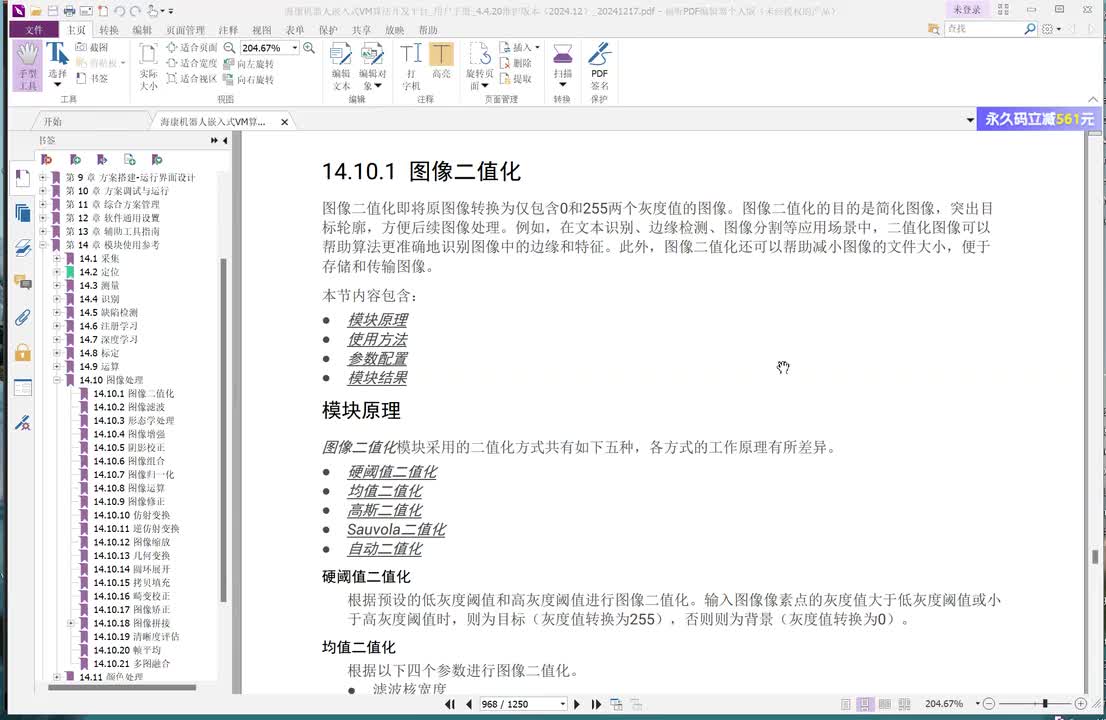
Task: Collapse 14.10 图像处理 bookmark node
Action: click(x=57, y=379)
